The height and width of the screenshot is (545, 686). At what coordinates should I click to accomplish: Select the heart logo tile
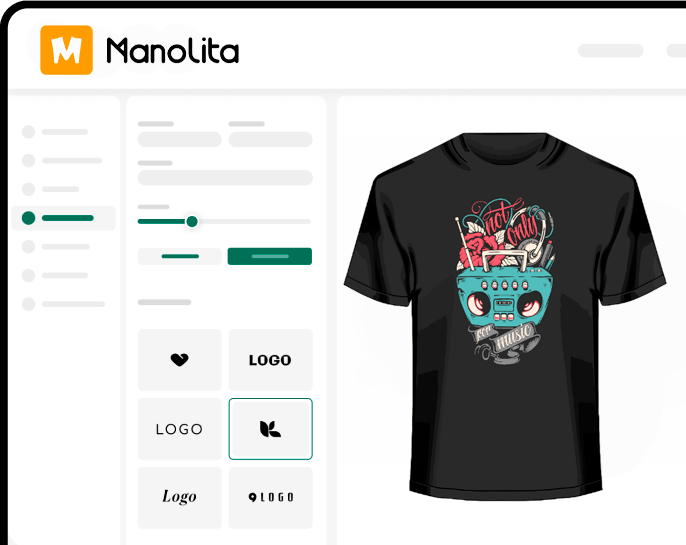[x=179, y=360]
